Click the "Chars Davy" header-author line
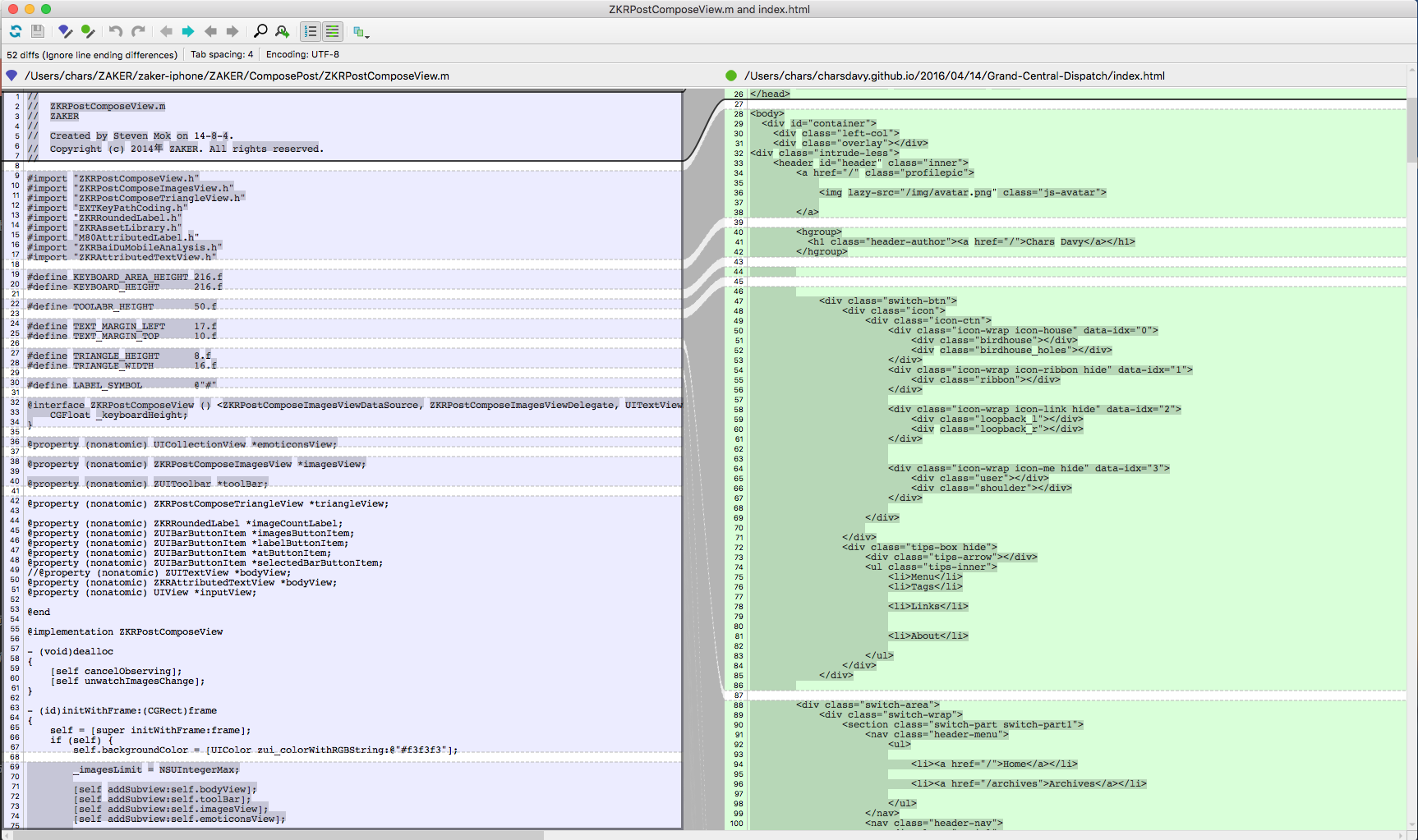This screenshot has height=840, width=1418. (x=971, y=242)
